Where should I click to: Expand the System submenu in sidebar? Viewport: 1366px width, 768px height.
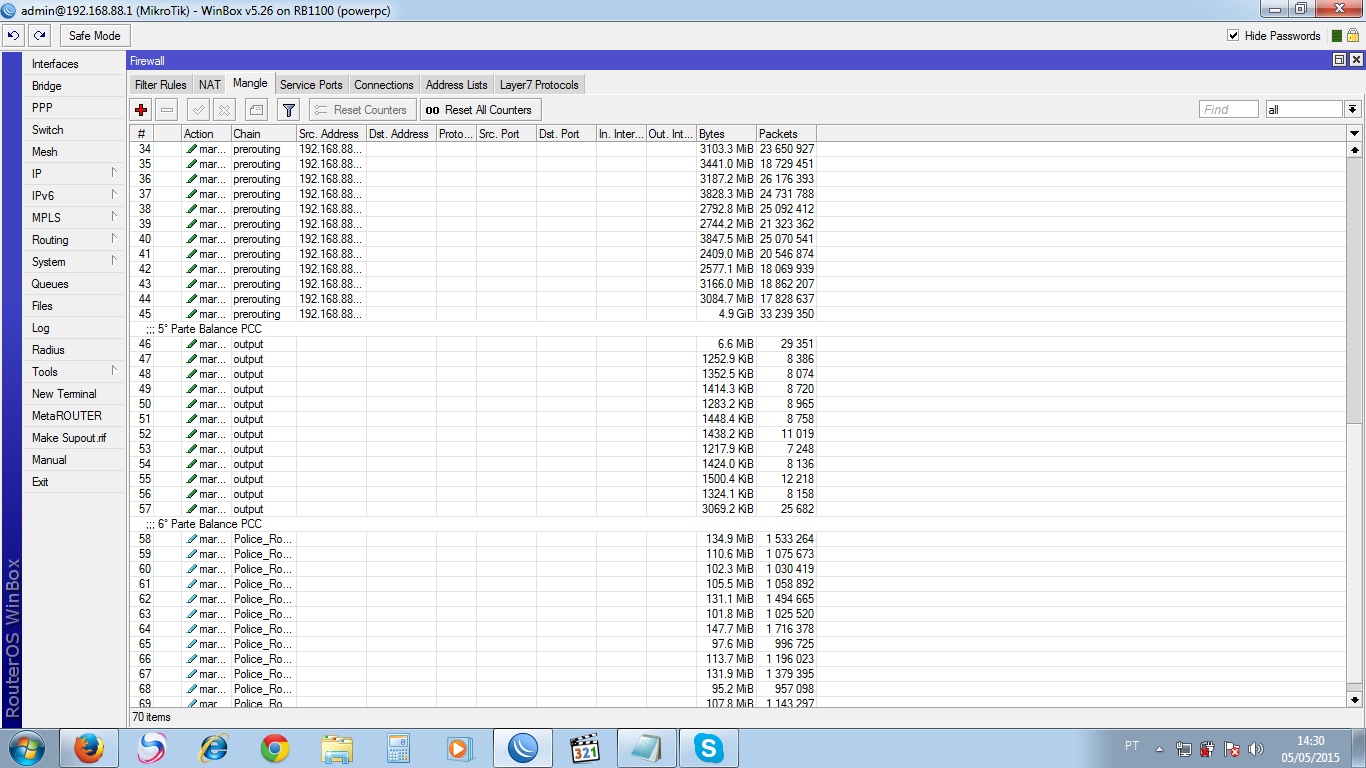[x=114, y=261]
